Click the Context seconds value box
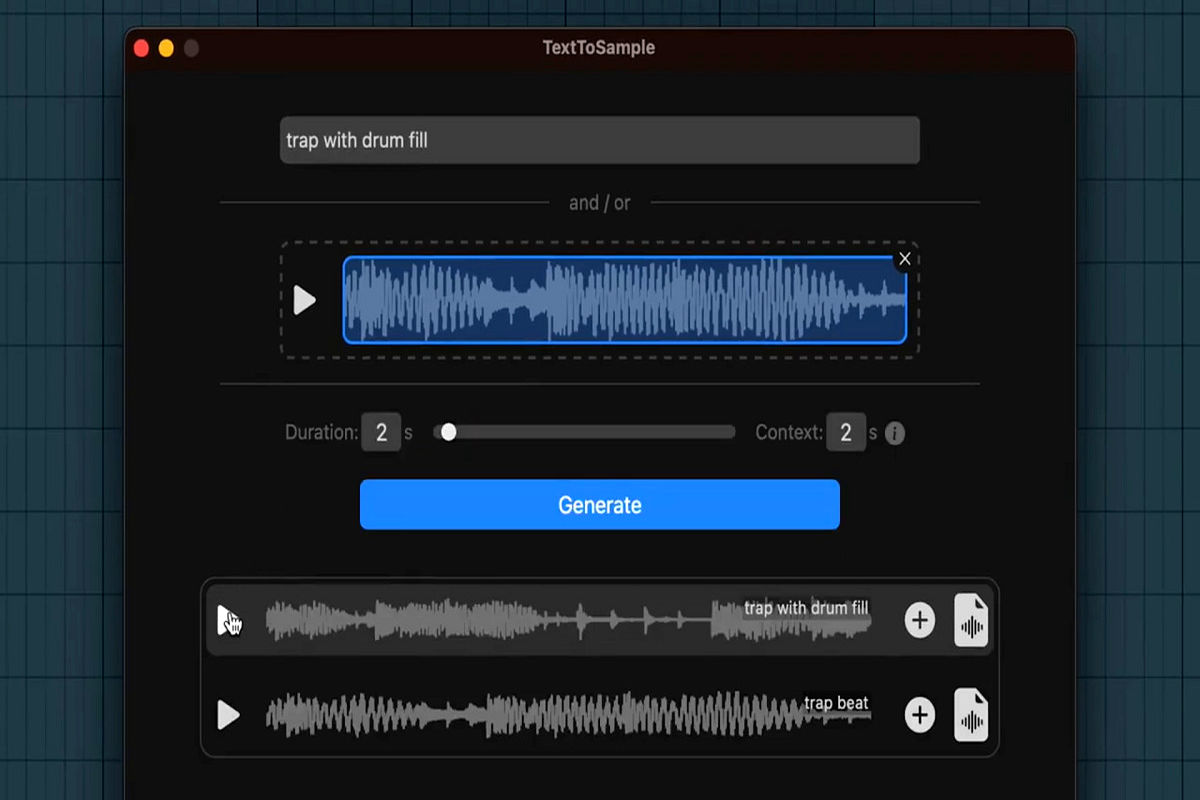Screen dimensions: 1200x800 coord(845,433)
